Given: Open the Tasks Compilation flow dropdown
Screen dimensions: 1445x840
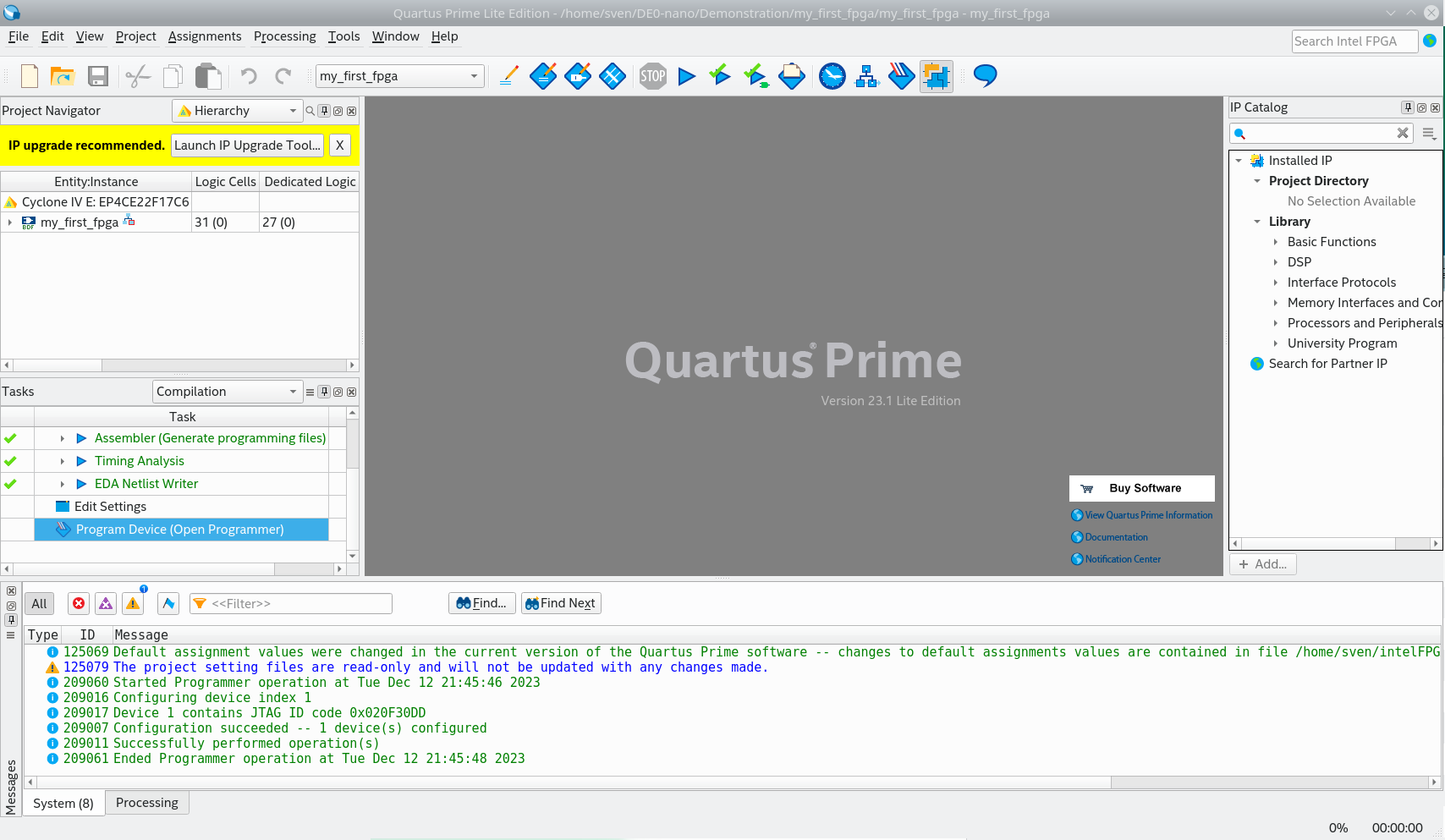Looking at the screenshot, I should click(x=227, y=392).
